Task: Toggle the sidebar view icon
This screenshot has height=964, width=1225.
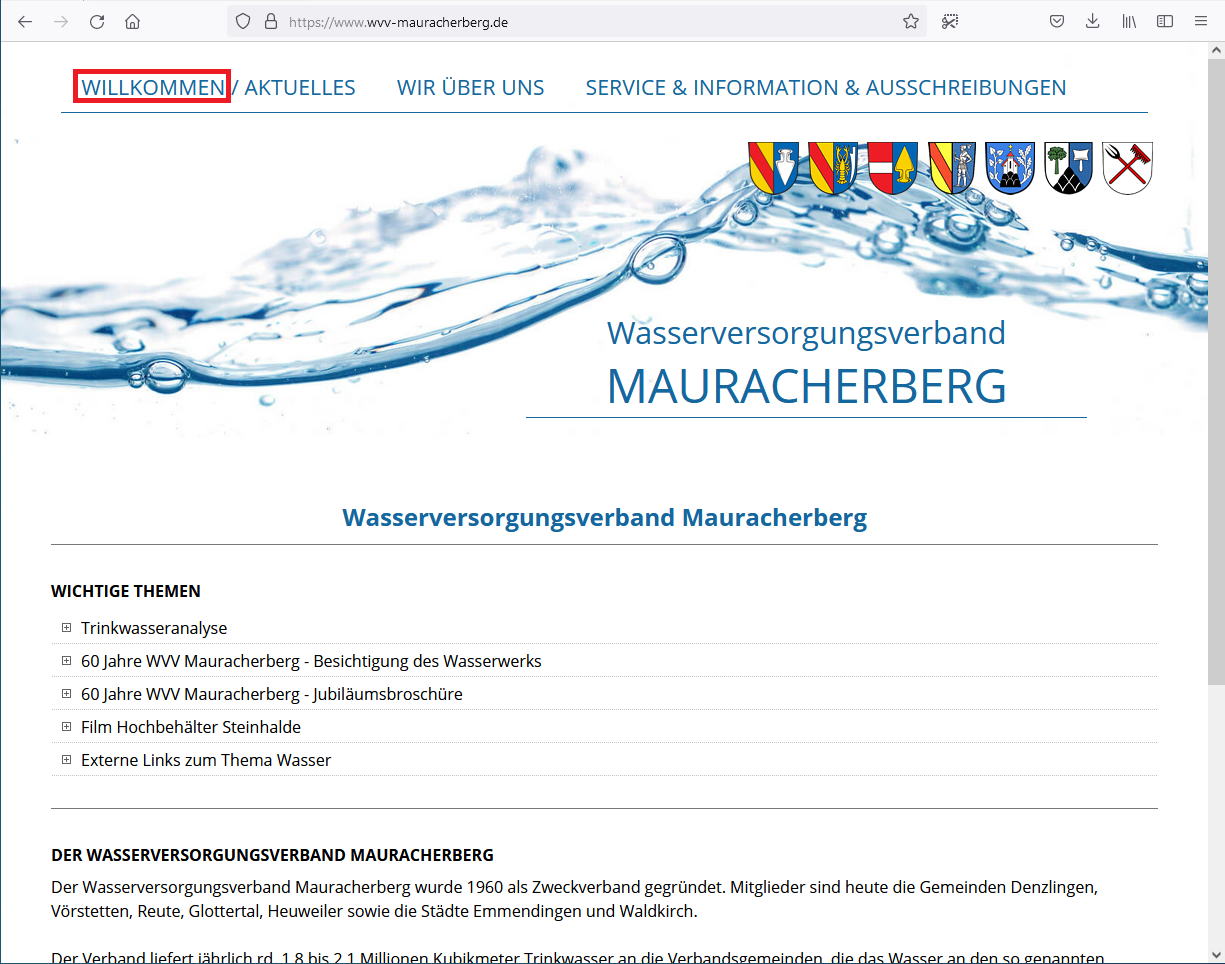Action: pos(1164,21)
